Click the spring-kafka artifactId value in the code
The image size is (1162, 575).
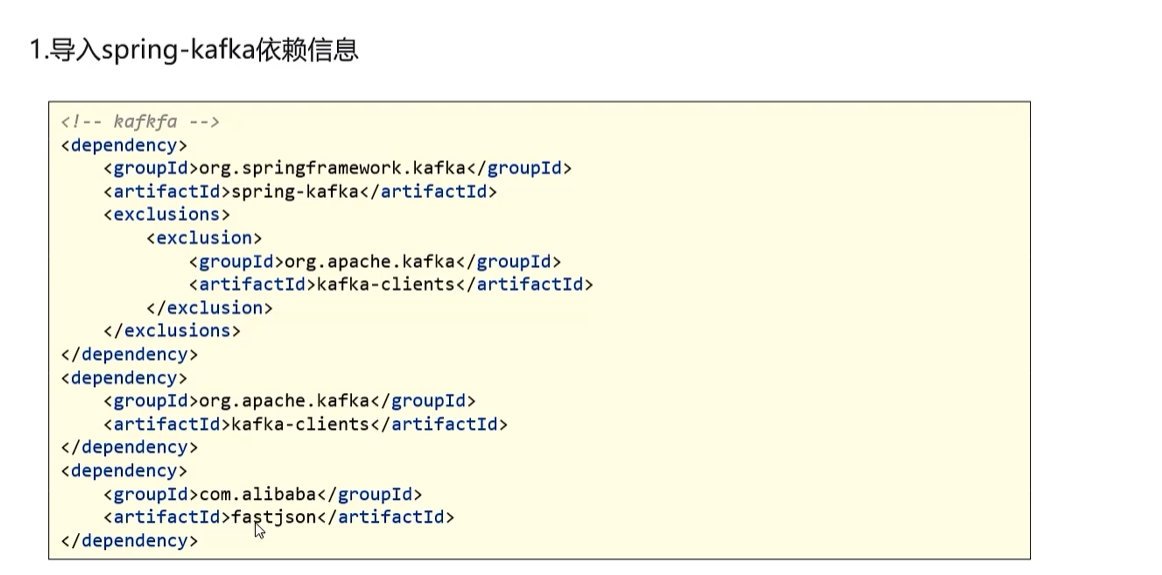295,192
